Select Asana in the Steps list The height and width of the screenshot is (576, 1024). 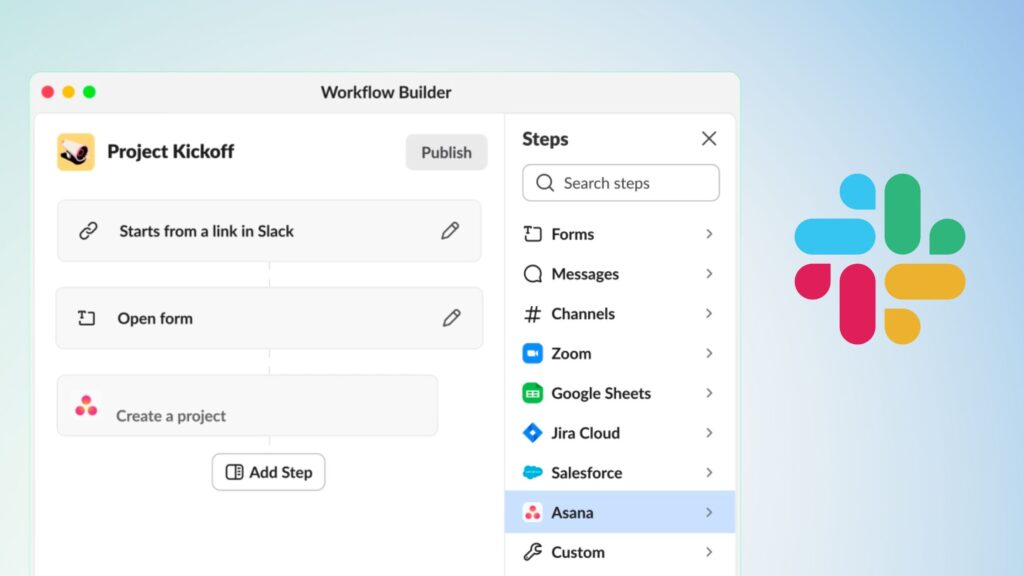point(620,512)
